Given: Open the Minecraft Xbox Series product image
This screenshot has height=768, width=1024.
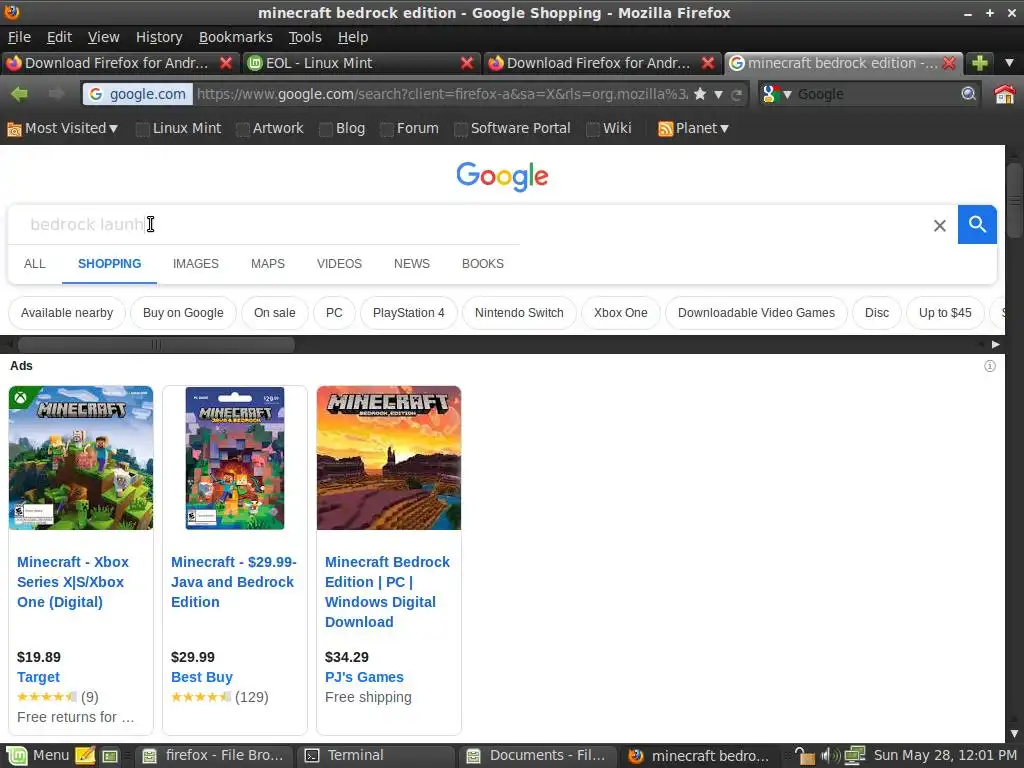Looking at the screenshot, I should coord(81,458).
